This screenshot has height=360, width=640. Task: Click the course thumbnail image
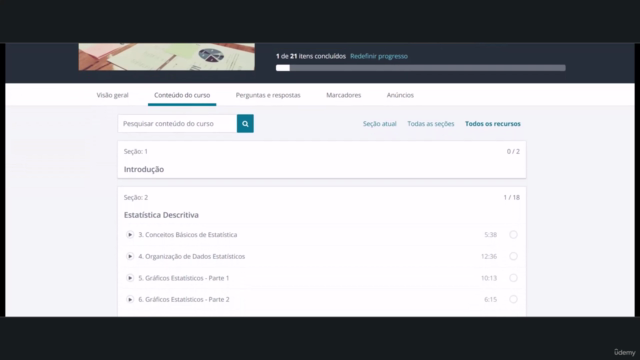[167, 57]
